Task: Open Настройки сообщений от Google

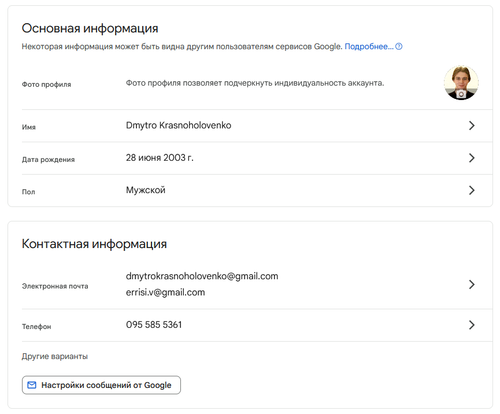Action: [x=101, y=385]
